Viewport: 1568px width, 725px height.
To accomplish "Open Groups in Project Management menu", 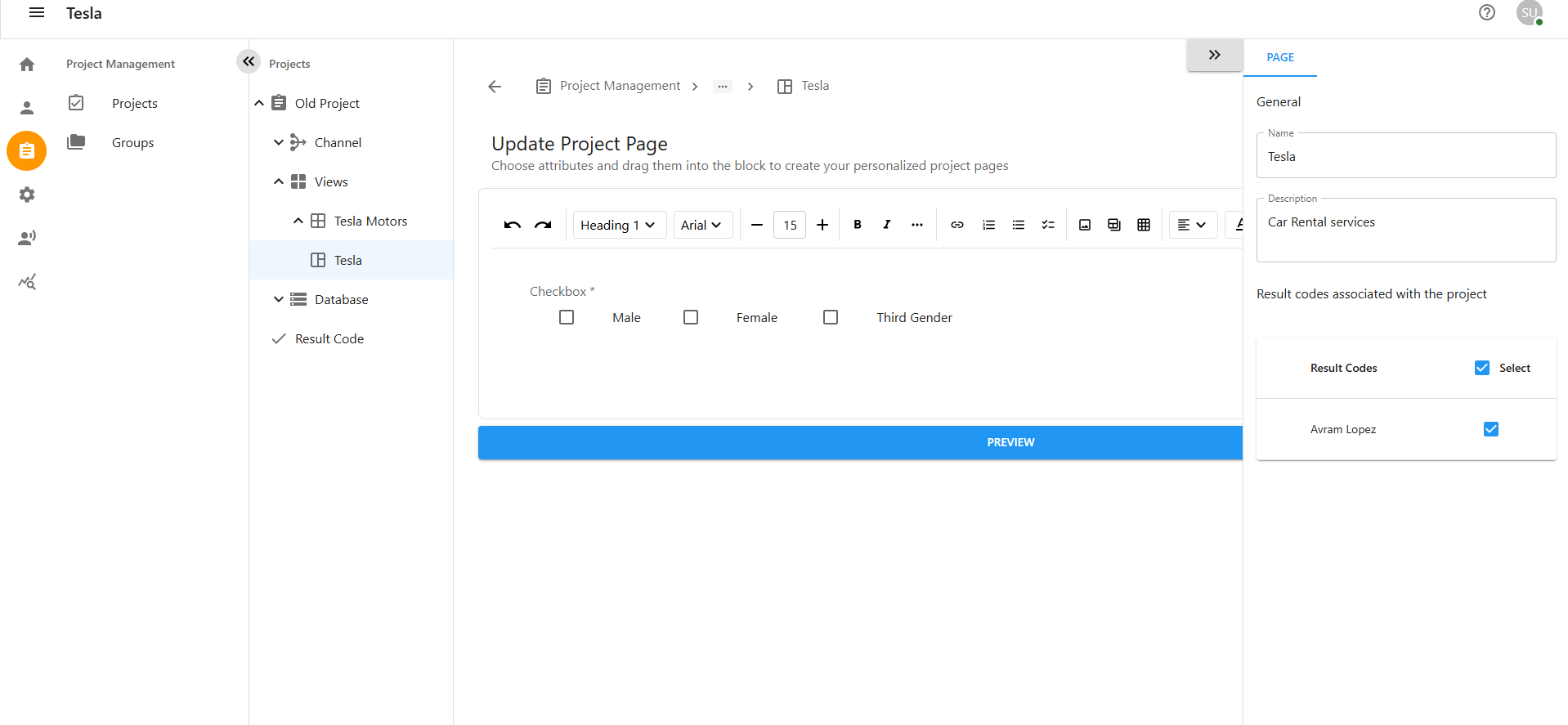I will 133,142.
